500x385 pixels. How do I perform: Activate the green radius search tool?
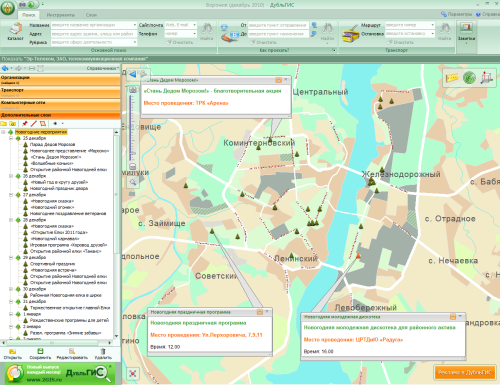pos(469,78)
